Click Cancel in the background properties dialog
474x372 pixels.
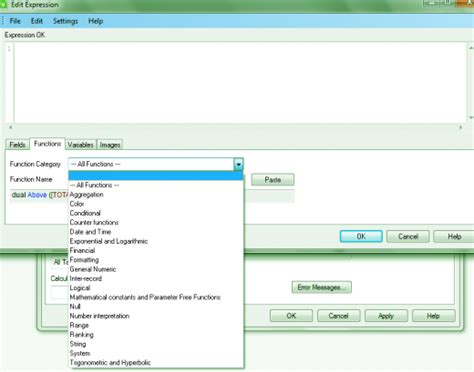tap(339, 316)
